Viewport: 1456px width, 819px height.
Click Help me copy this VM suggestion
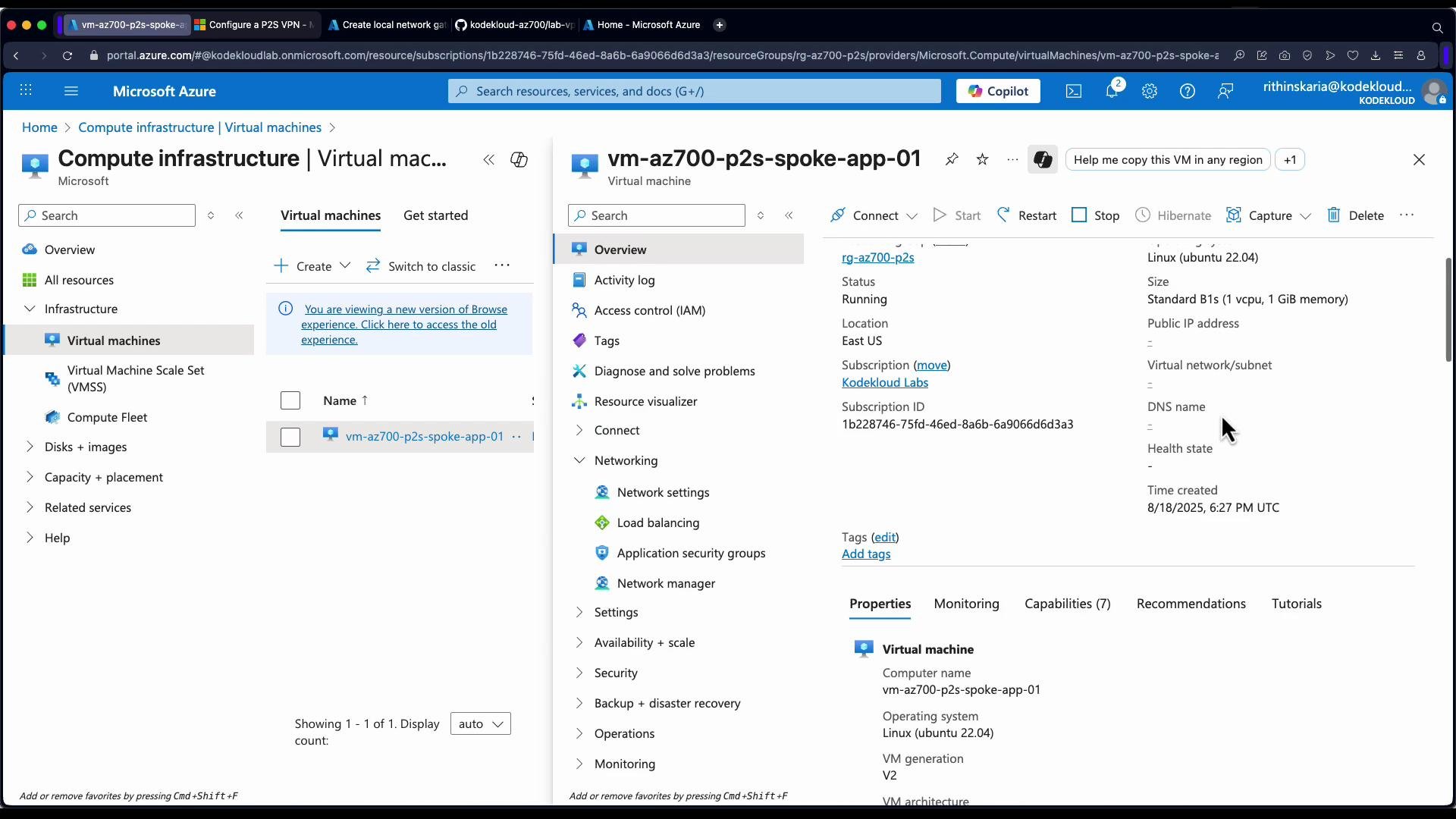click(1168, 160)
